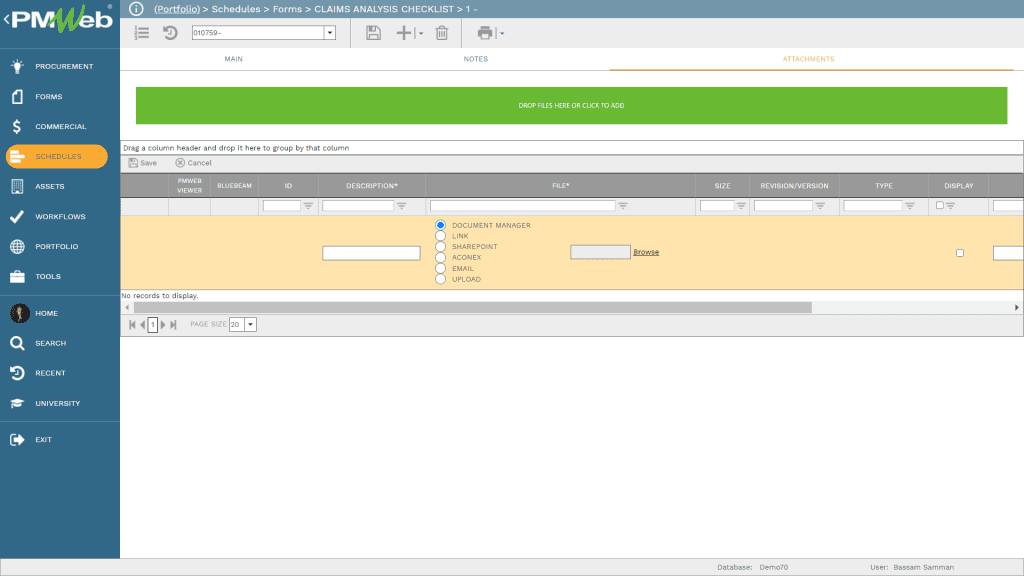
Task: Go to the last page of records
Action: (174, 325)
